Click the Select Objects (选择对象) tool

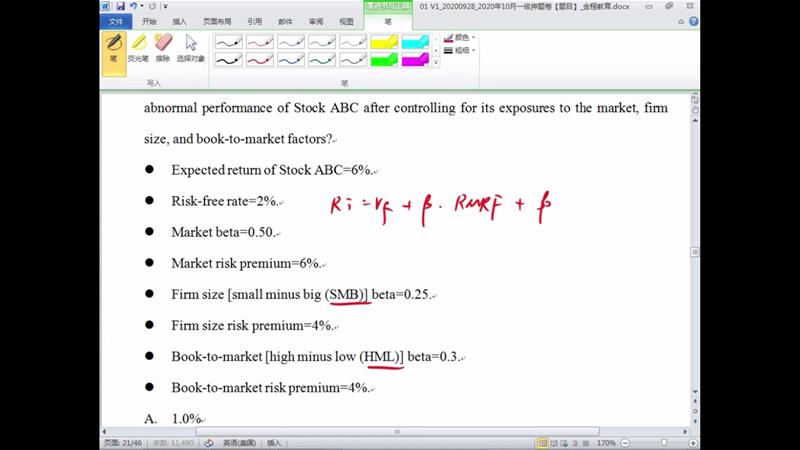(191, 47)
